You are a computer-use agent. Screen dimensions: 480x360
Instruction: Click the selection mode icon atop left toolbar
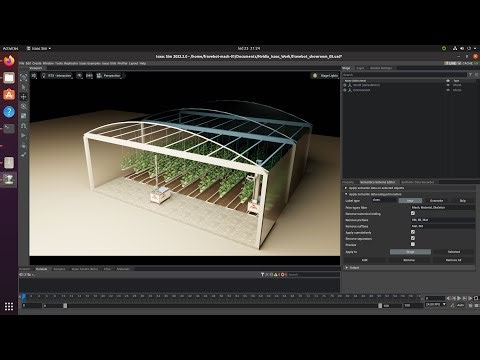tap(24, 78)
